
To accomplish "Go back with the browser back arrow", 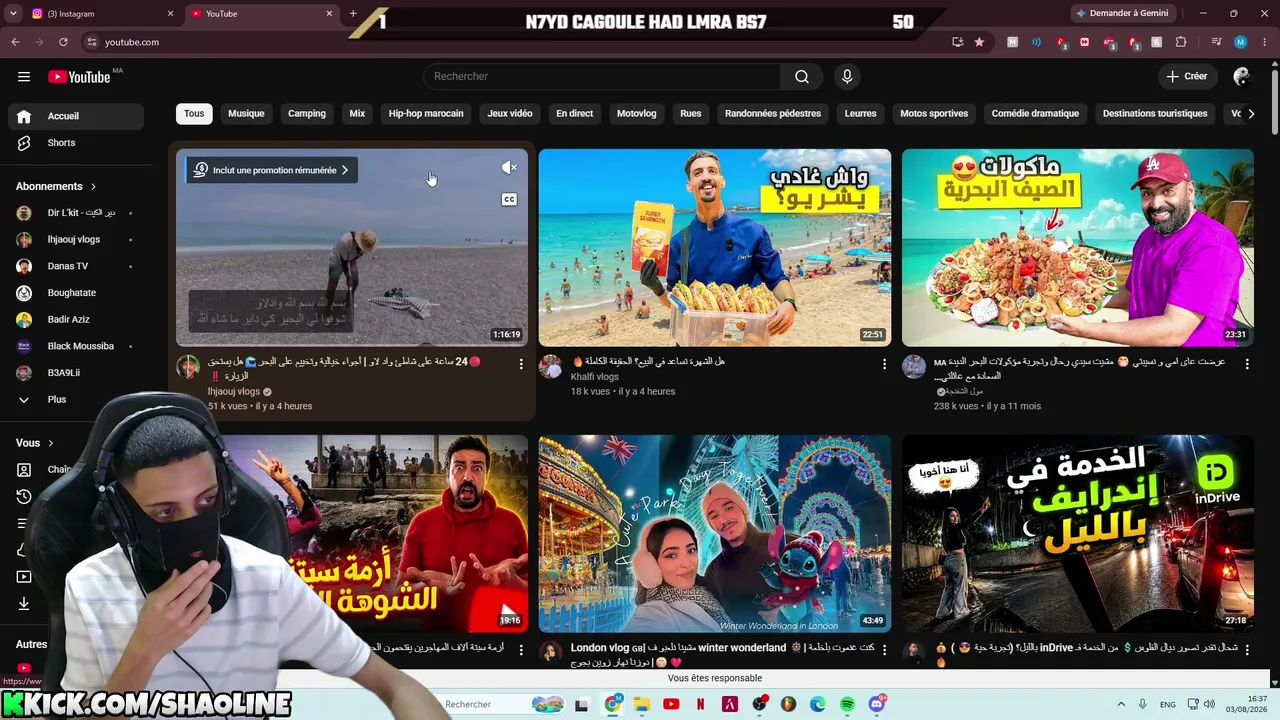I will (x=15, y=42).
